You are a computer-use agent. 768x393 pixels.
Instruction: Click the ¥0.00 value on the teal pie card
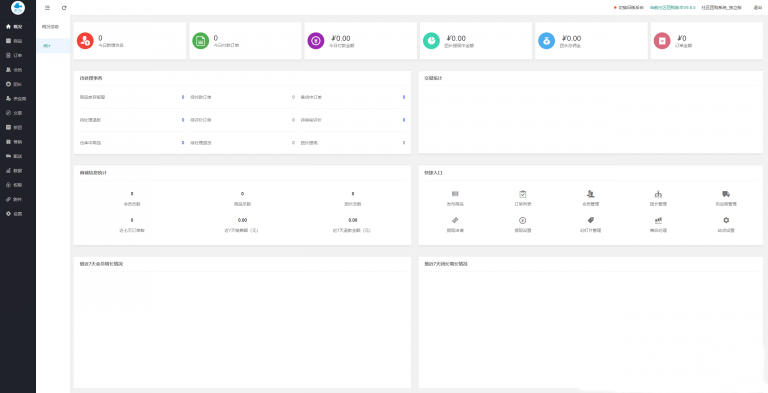click(456, 38)
